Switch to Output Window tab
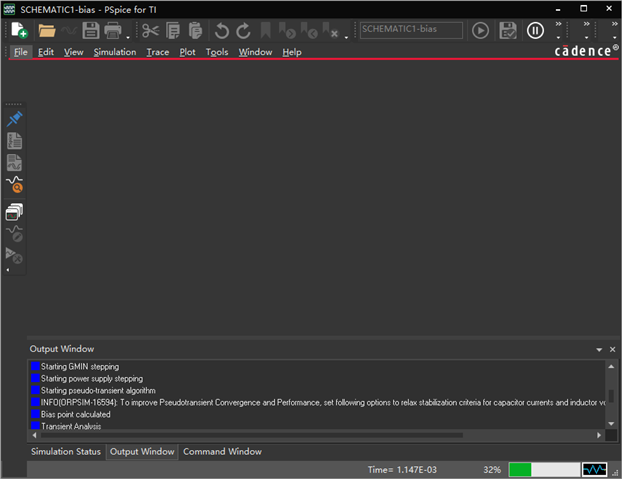 (x=142, y=452)
